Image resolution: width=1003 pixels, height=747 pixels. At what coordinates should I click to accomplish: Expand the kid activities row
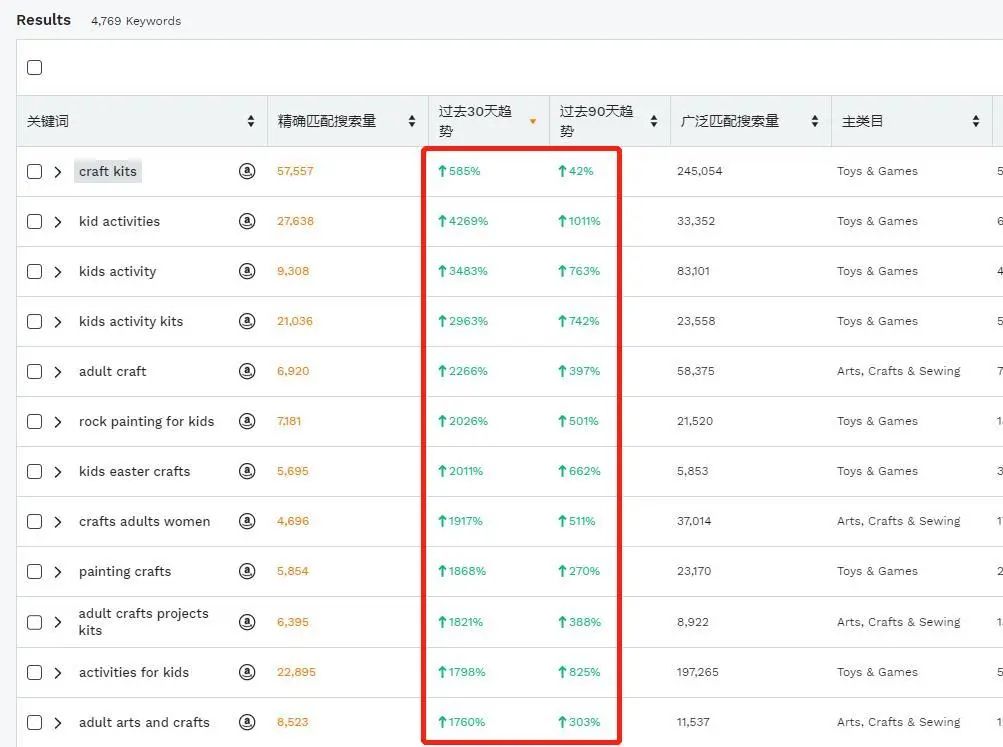pos(57,221)
